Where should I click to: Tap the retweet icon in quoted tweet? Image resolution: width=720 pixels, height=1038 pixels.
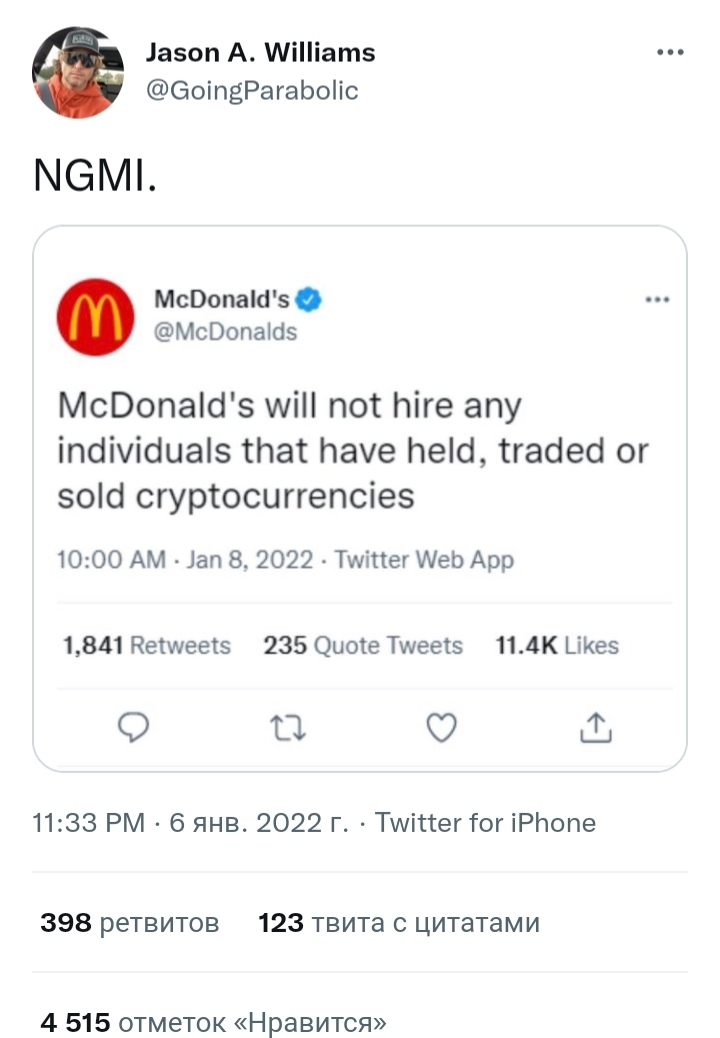click(288, 730)
